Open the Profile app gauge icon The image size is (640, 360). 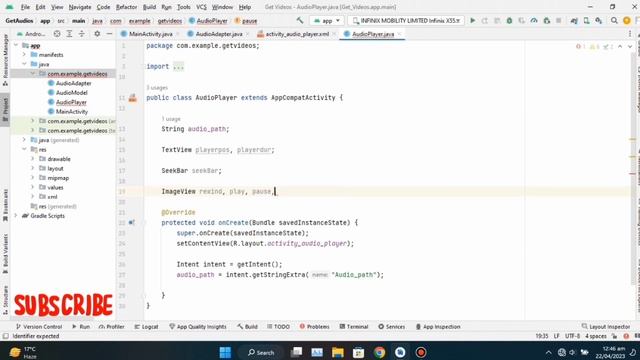[534, 20]
